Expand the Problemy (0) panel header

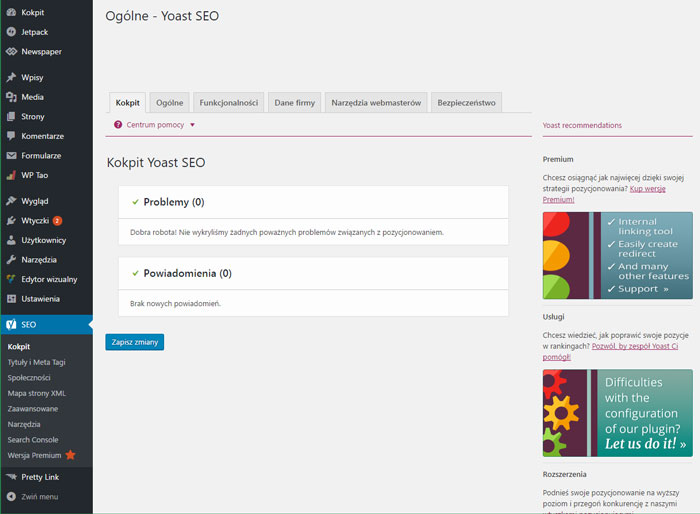coord(313,202)
